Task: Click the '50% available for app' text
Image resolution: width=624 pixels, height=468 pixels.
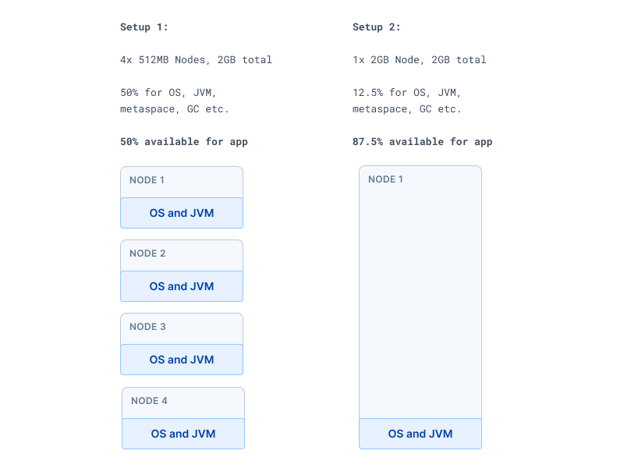Action: click(184, 142)
